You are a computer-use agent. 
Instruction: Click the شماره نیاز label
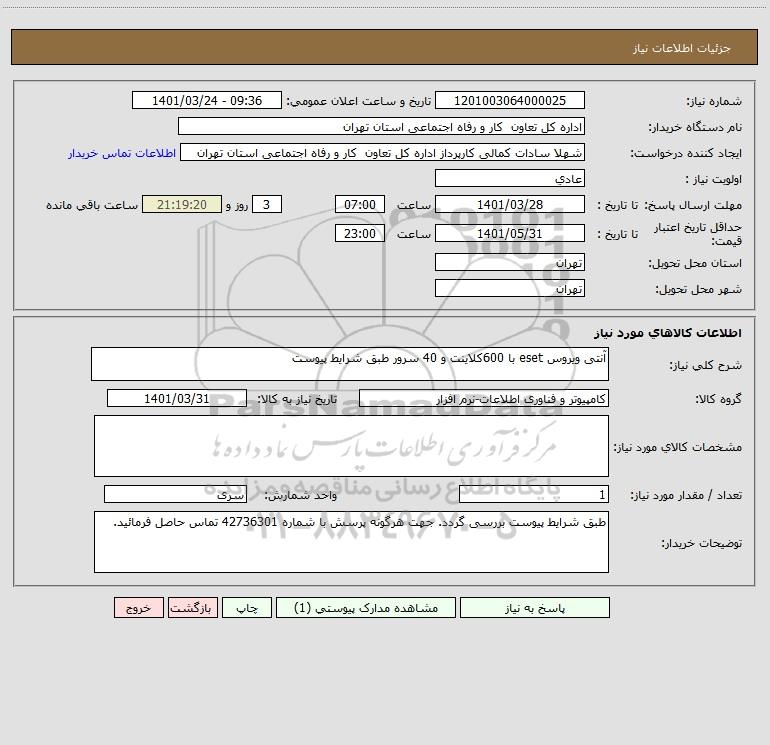tap(714, 101)
